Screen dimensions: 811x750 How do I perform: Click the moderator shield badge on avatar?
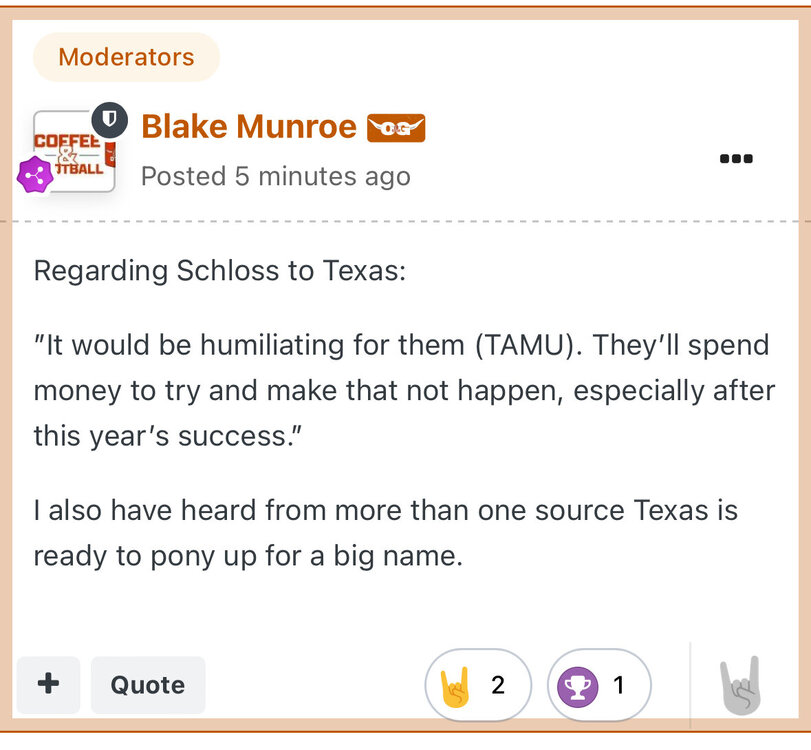click(110, 122)
